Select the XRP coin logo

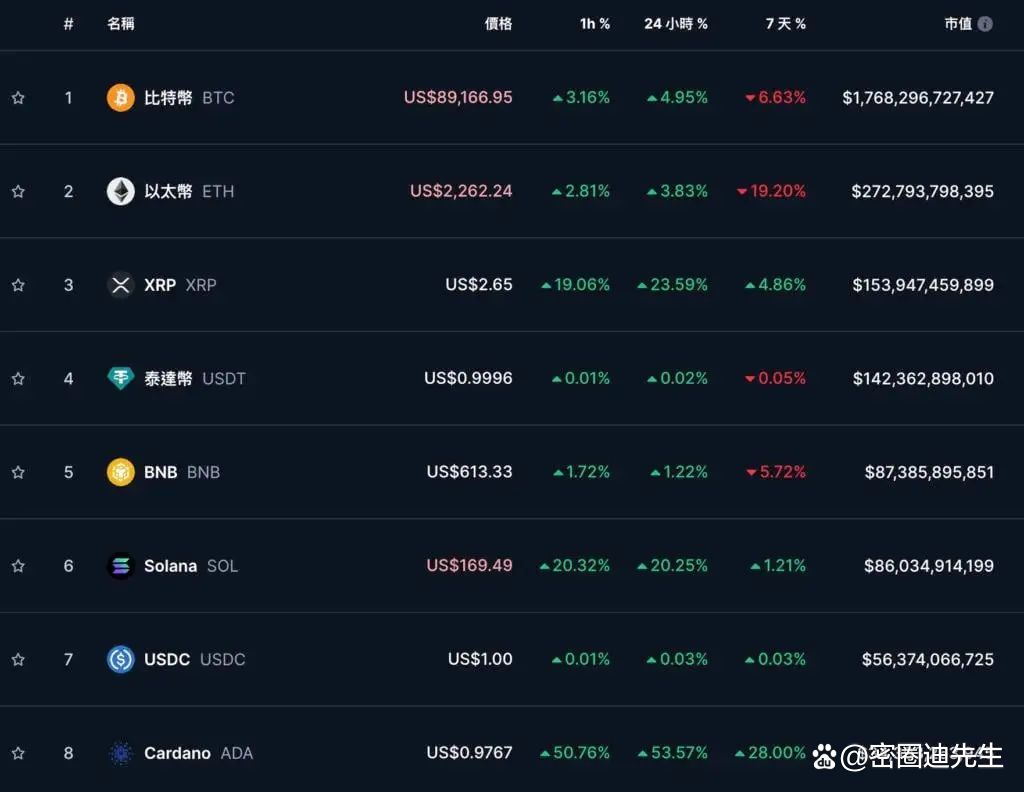[120, 284]
